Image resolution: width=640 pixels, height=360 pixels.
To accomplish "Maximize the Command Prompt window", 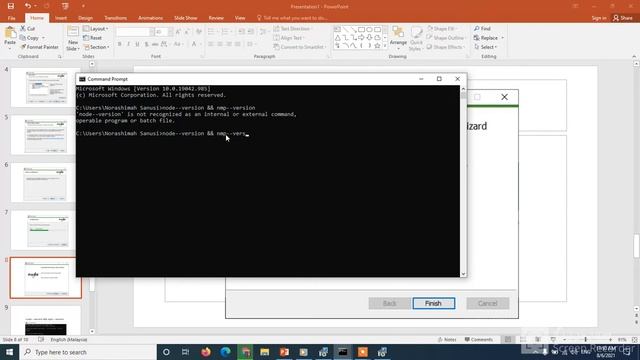I will [439, 79].
